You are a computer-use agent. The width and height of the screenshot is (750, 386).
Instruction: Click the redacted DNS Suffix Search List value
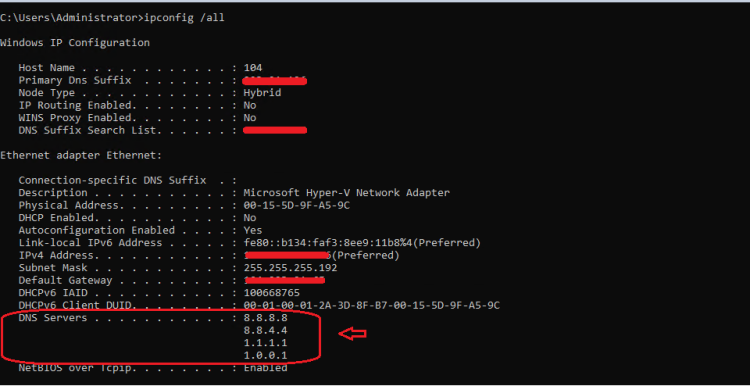click(x=275, y=130)
